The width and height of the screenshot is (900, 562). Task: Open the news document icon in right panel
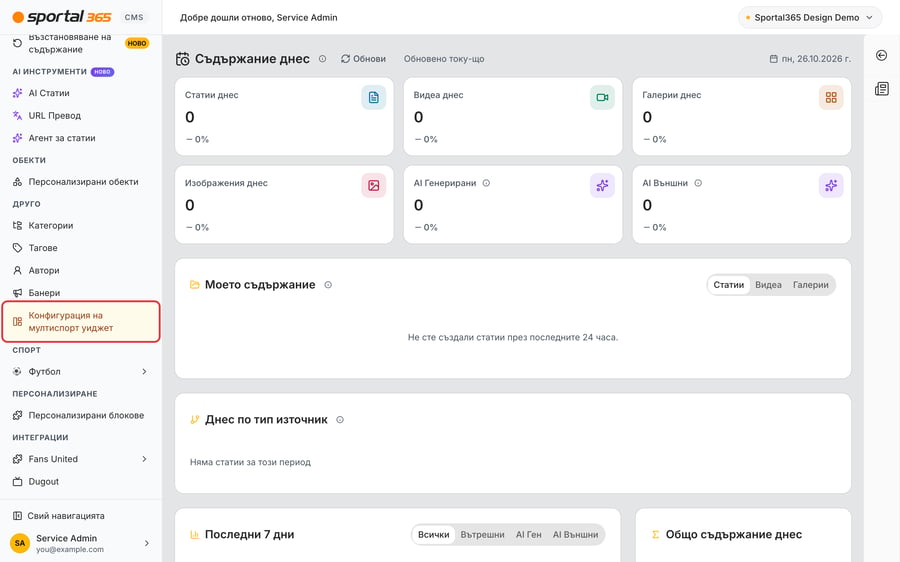click(882, 88)
